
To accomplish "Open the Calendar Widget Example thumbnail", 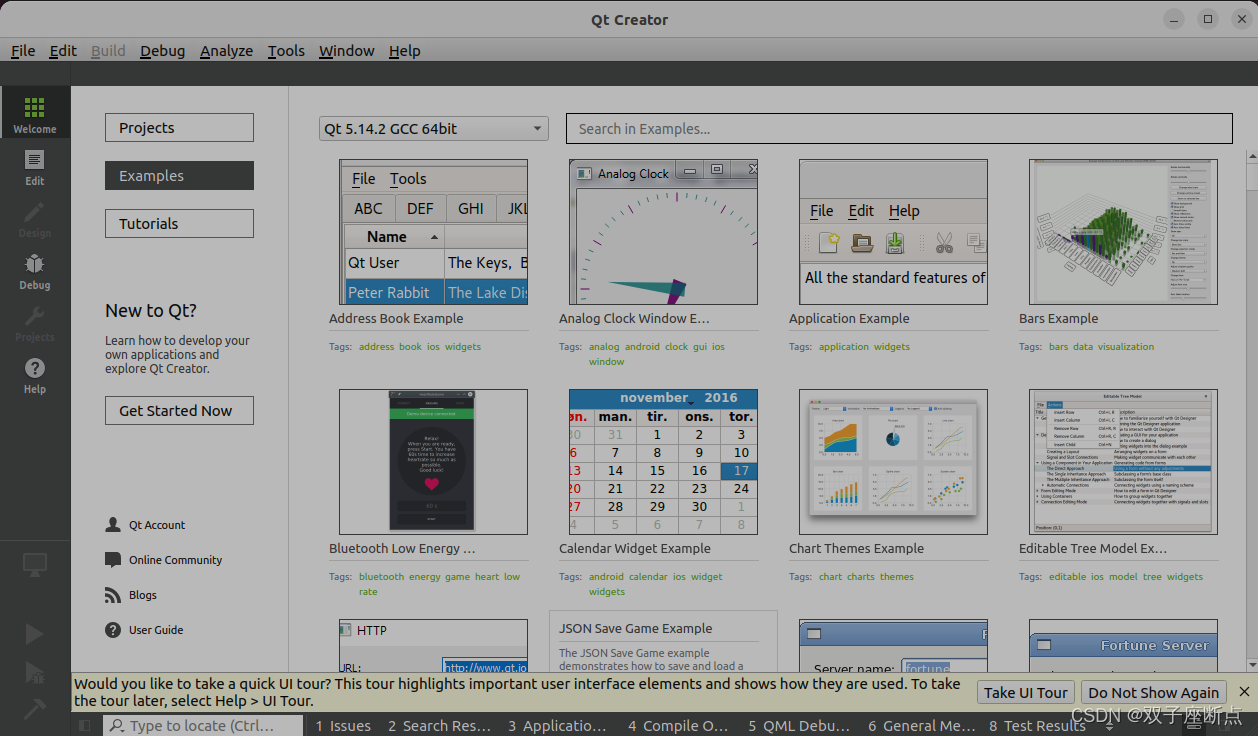I will (x=663, y=462).
